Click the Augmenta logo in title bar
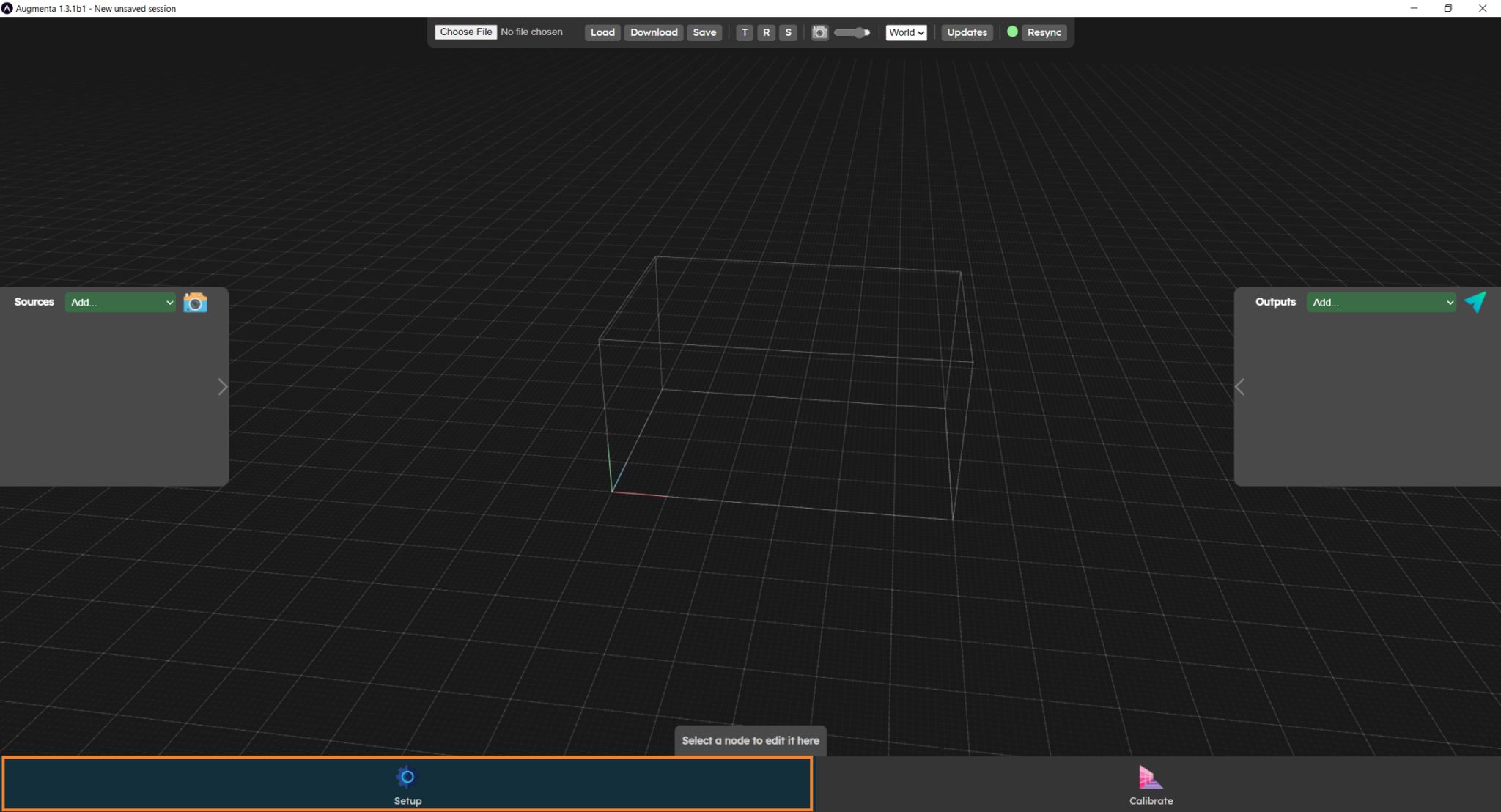Viewport: 1501px width, 812px height. tap(7, 8)
